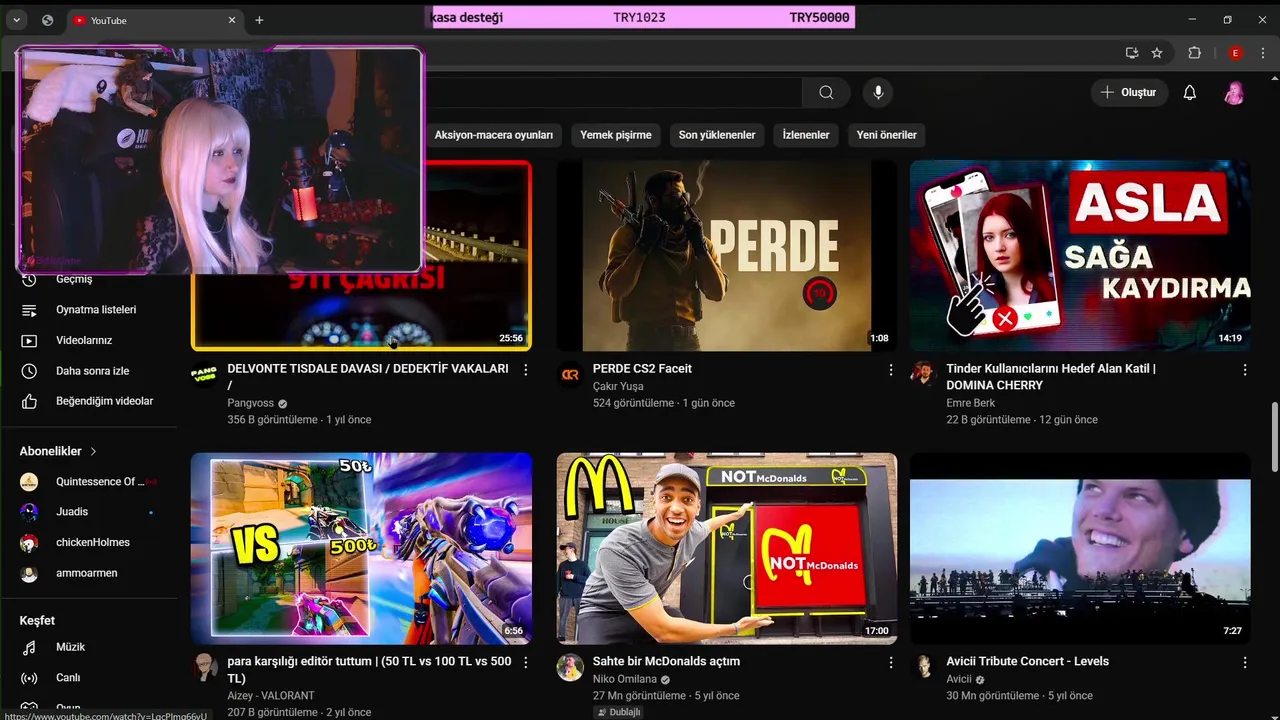The width and height of the screenshot is (1280, 720).
Task: Click the page vertical scrollbar thumb
Action: click(x=1274, y=437)
